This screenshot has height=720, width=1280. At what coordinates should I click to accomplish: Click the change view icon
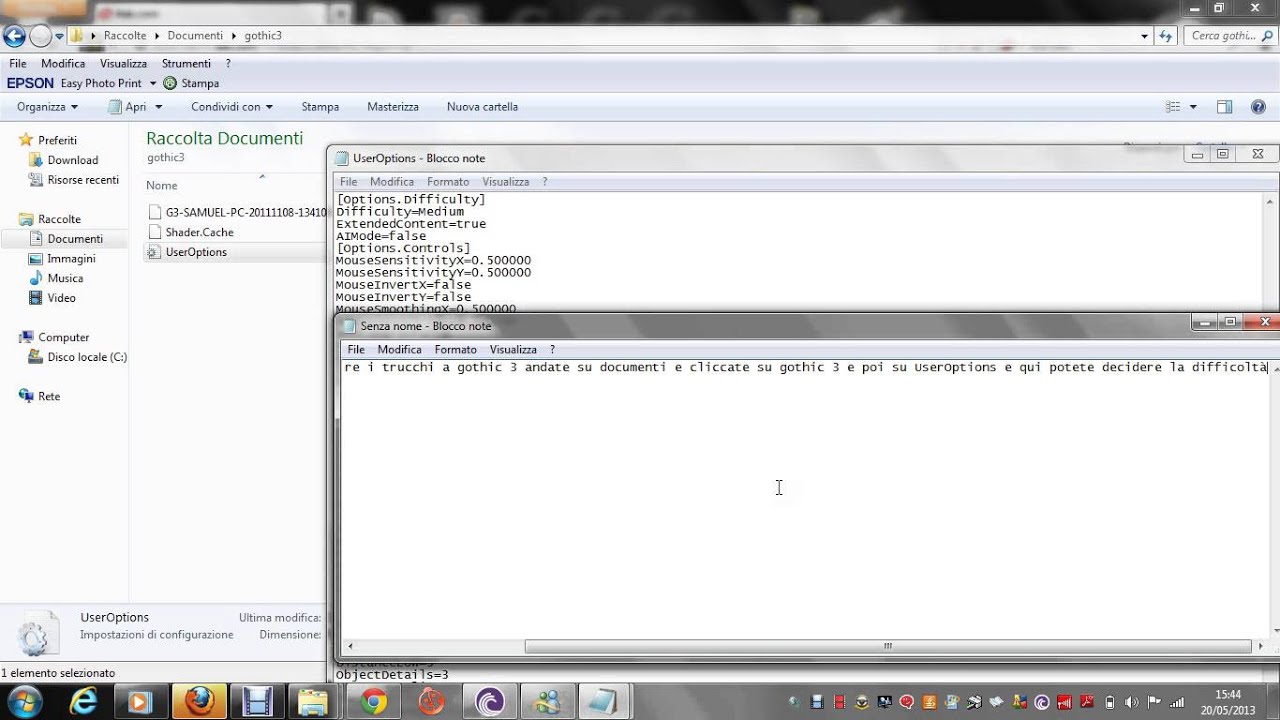click(x=1174, y=107)
